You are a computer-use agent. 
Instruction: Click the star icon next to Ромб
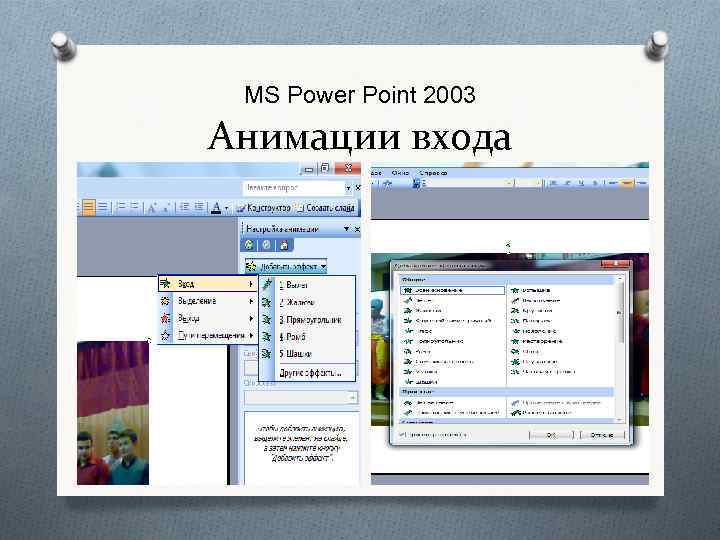[267, 337]
